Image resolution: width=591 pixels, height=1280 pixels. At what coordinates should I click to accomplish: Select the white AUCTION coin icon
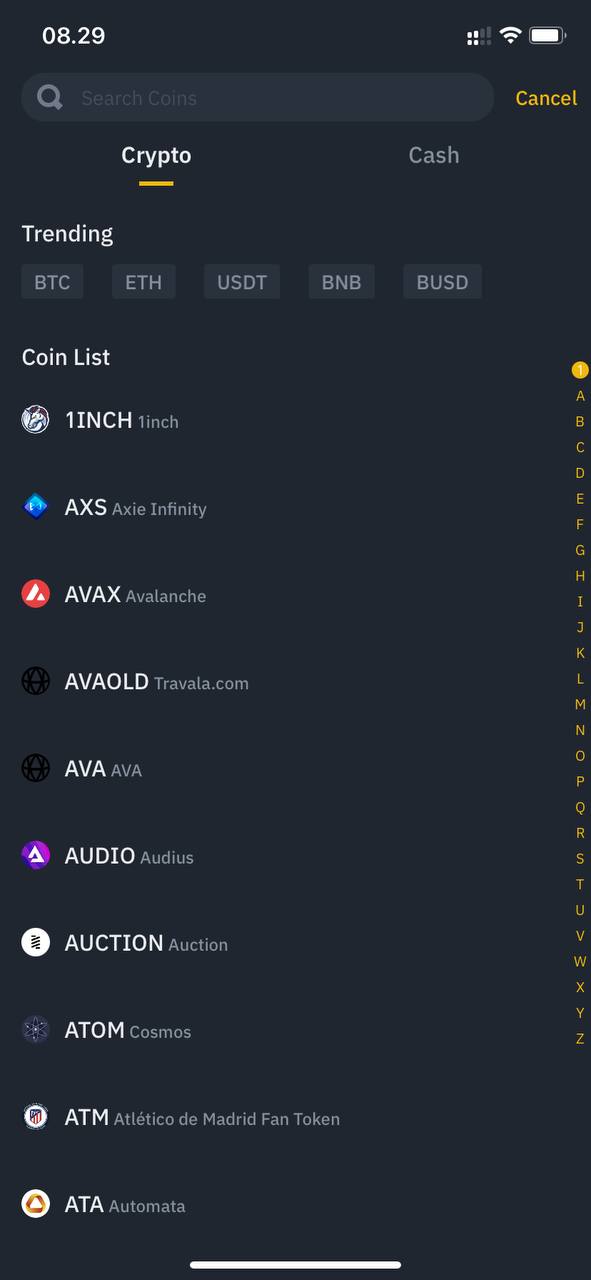(x=35, y=942)
